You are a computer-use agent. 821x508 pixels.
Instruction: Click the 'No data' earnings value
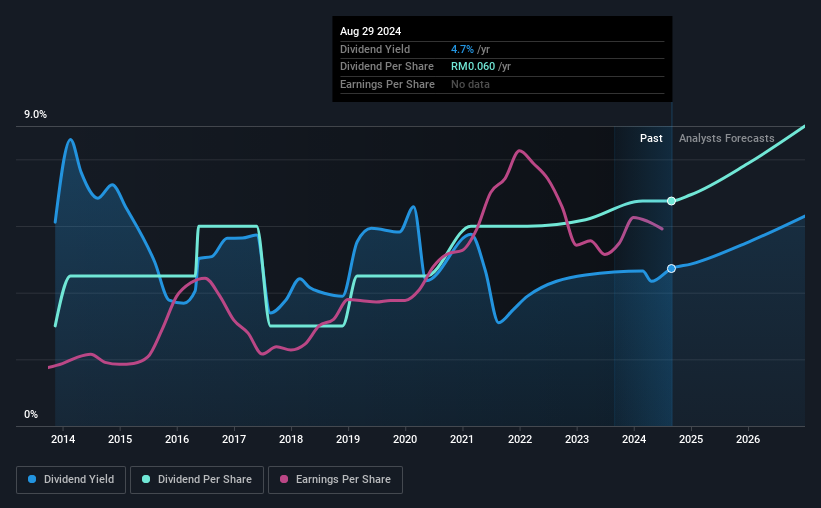(x=470, y=84)
